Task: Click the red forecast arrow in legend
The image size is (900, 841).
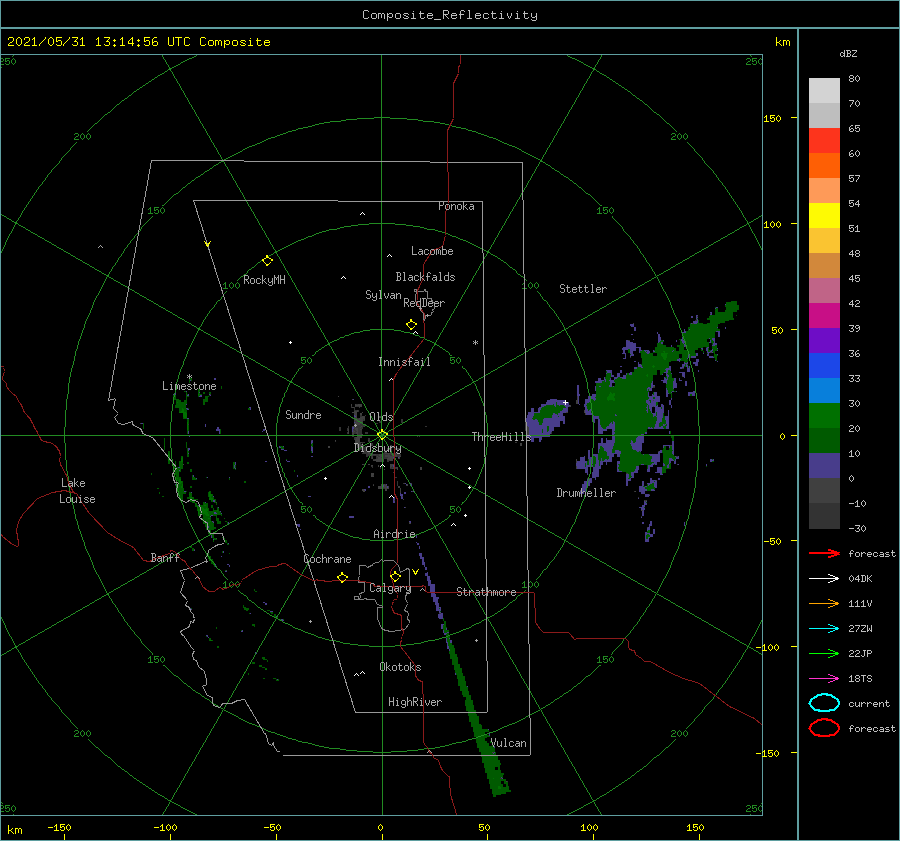Action: (824, 553)
